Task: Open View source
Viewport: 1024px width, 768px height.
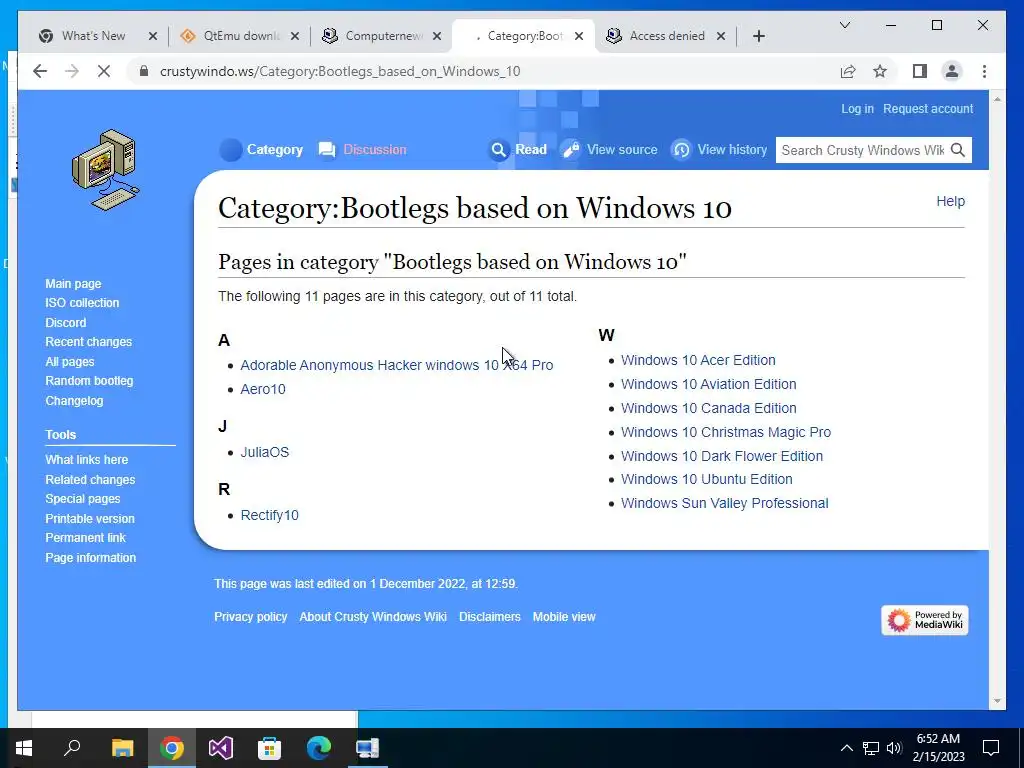Action: 609,150
